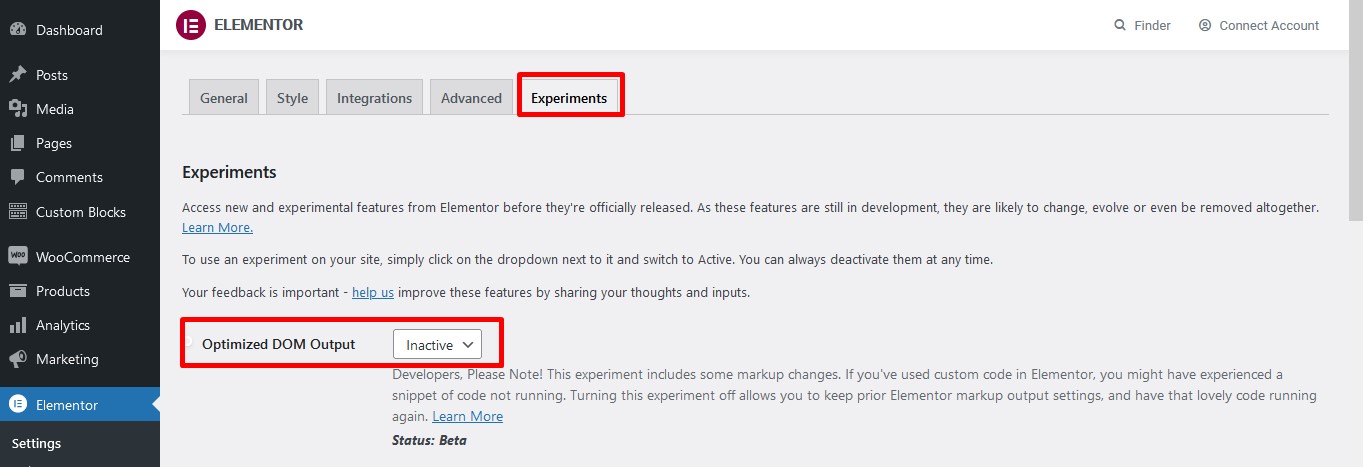Open the Integrations tab
The height and width of the screenshot is (467, 1363).
tap(374, 98)
